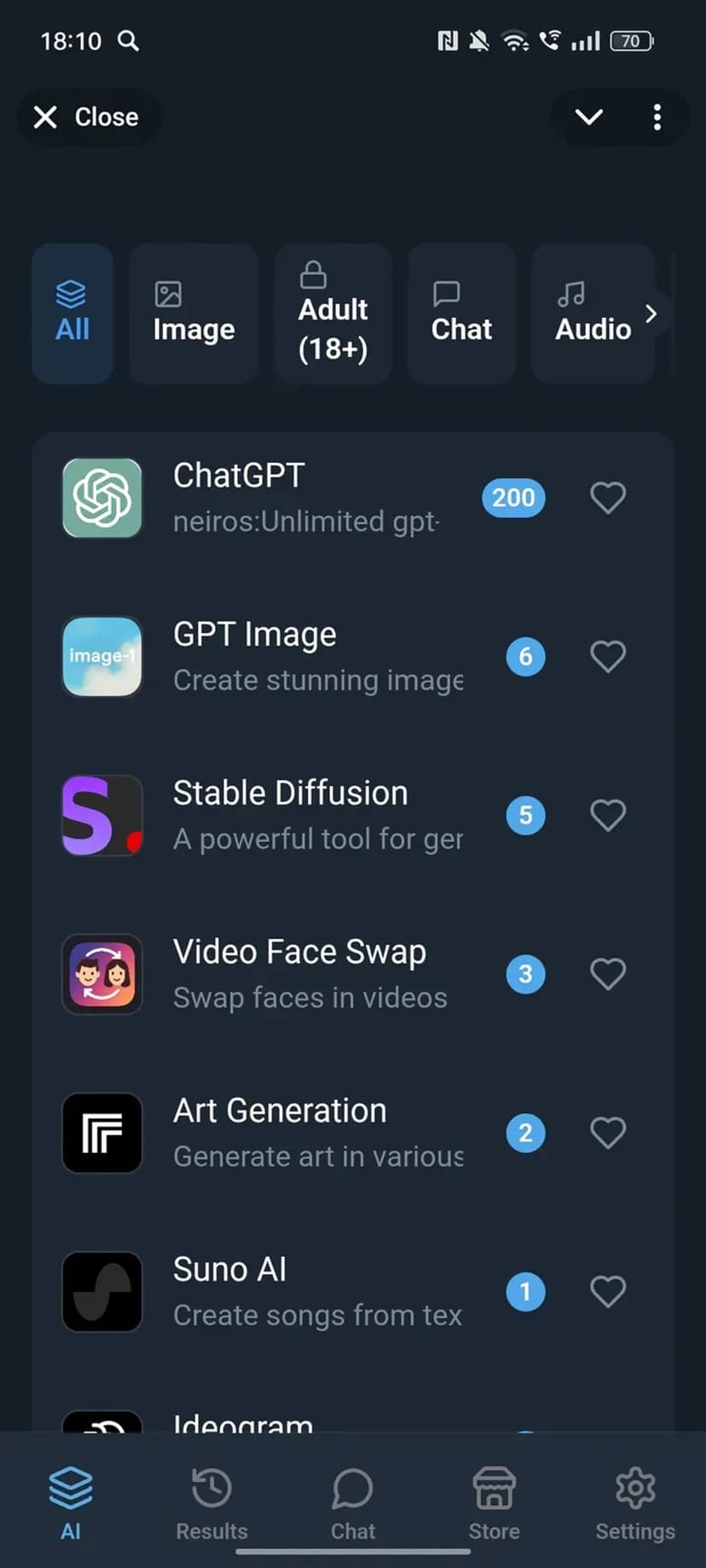Expand the top chevron-down dropdown
The height and width of the screenshot is (1568, 706).
(589, 117)
